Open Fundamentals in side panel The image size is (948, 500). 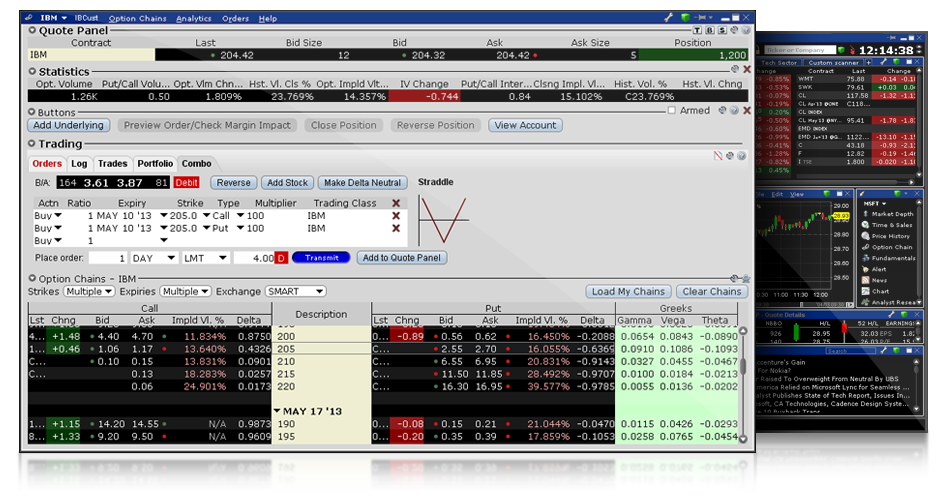point(893,258)
